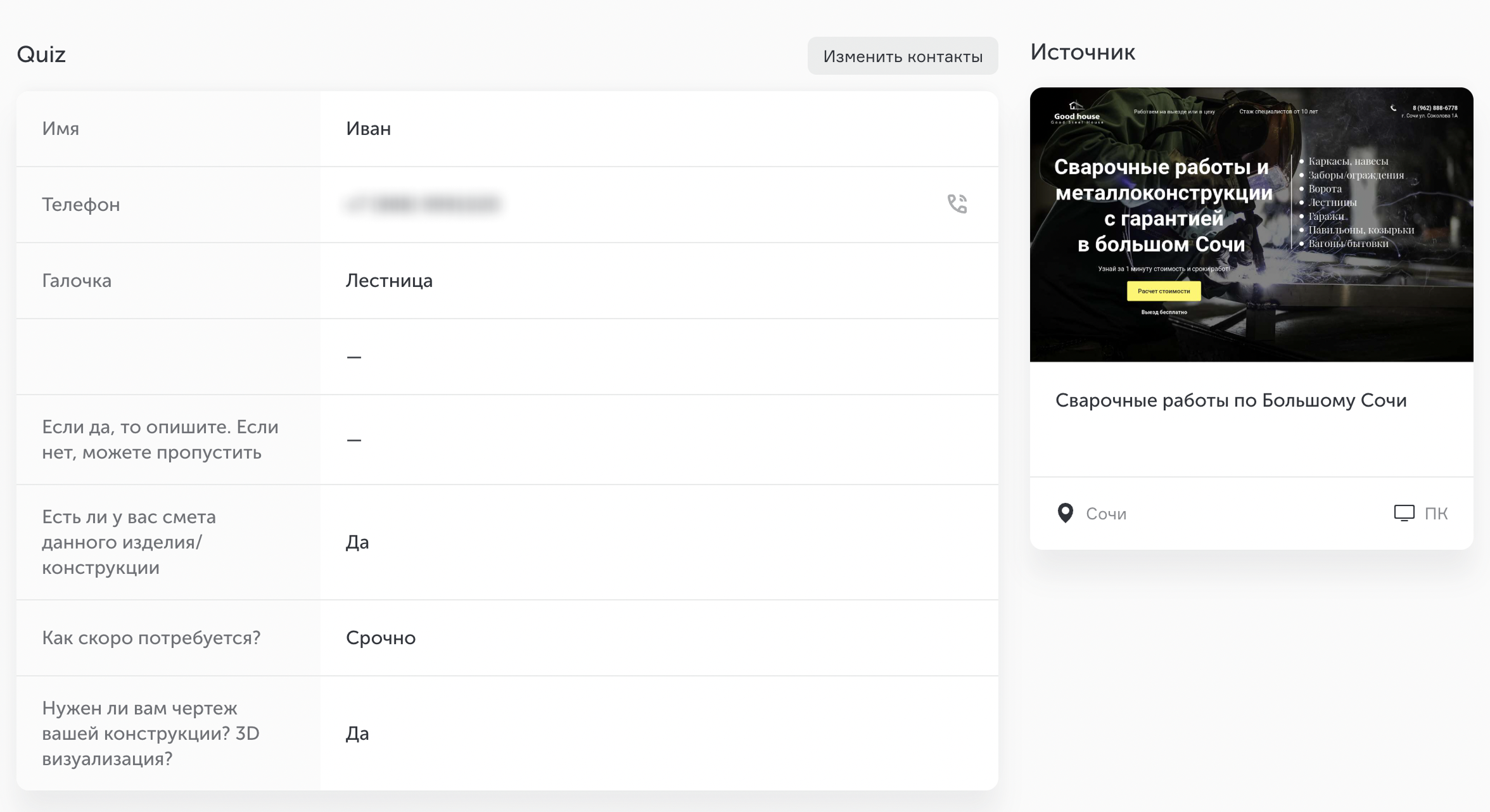Viewport: 1490px width, 812px height.
Task: Click the Галочка field label
Action: tap(77, 281)
